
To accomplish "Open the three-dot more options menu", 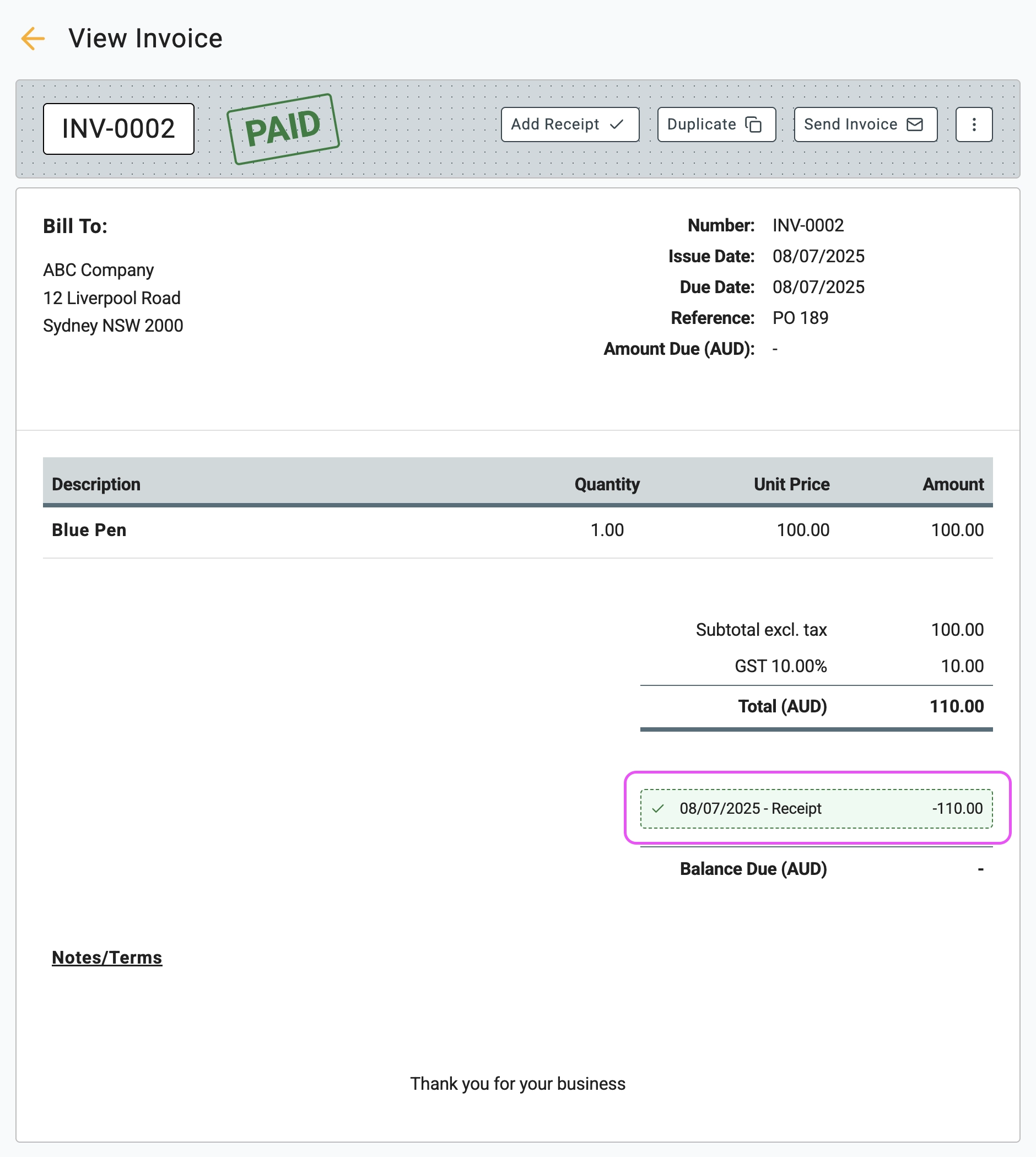I will tap(973, 125).
